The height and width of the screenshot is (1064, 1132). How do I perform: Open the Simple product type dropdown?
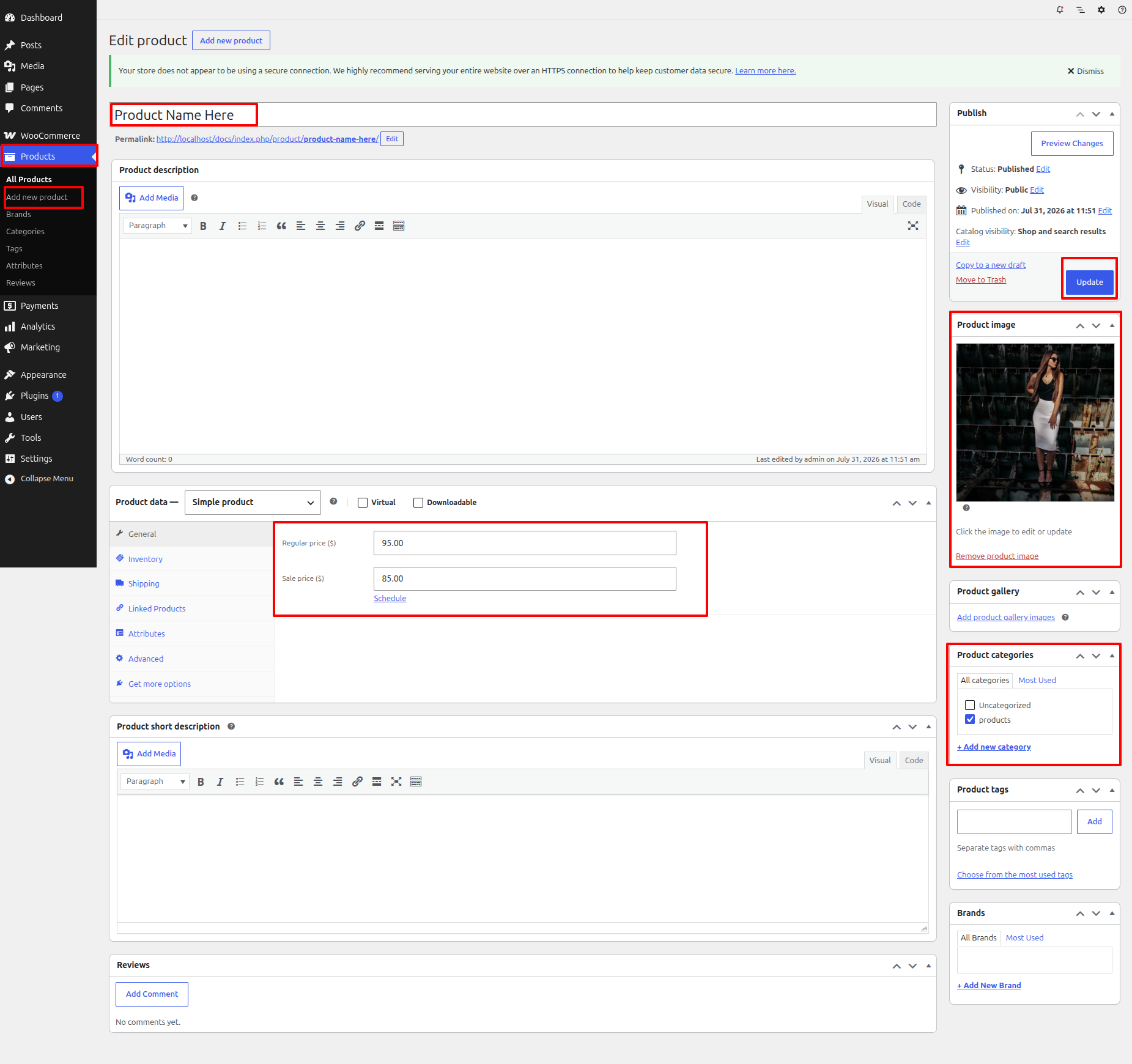click(253, 503)
